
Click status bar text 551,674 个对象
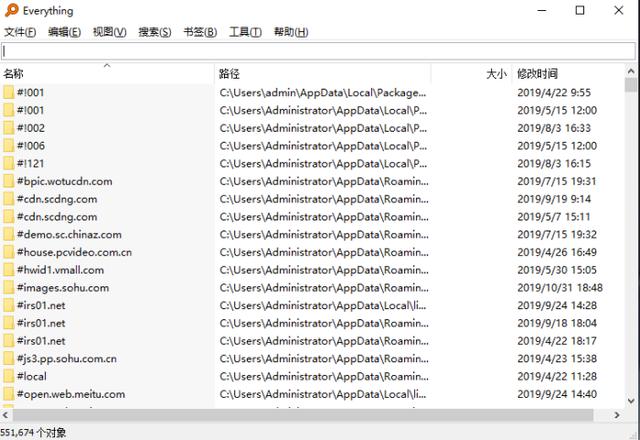pyautogui.click(x=33, y=432)
